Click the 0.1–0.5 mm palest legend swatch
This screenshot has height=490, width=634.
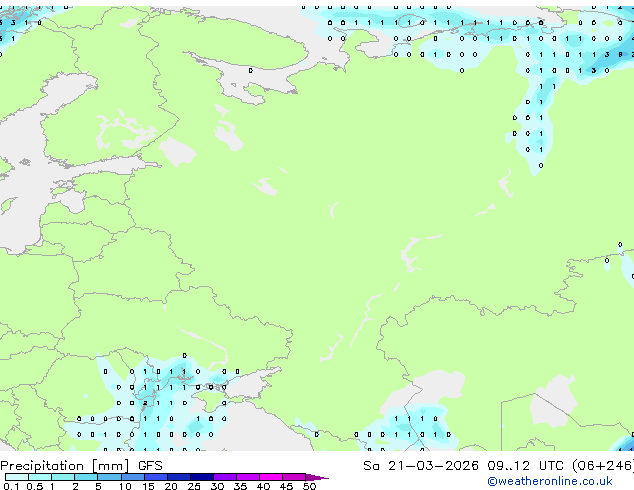[17, 477]
